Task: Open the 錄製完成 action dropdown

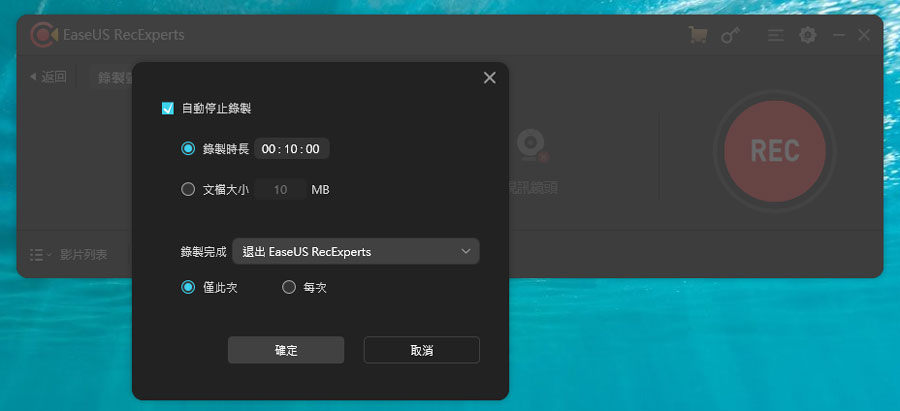Action: tap(356, 251)
